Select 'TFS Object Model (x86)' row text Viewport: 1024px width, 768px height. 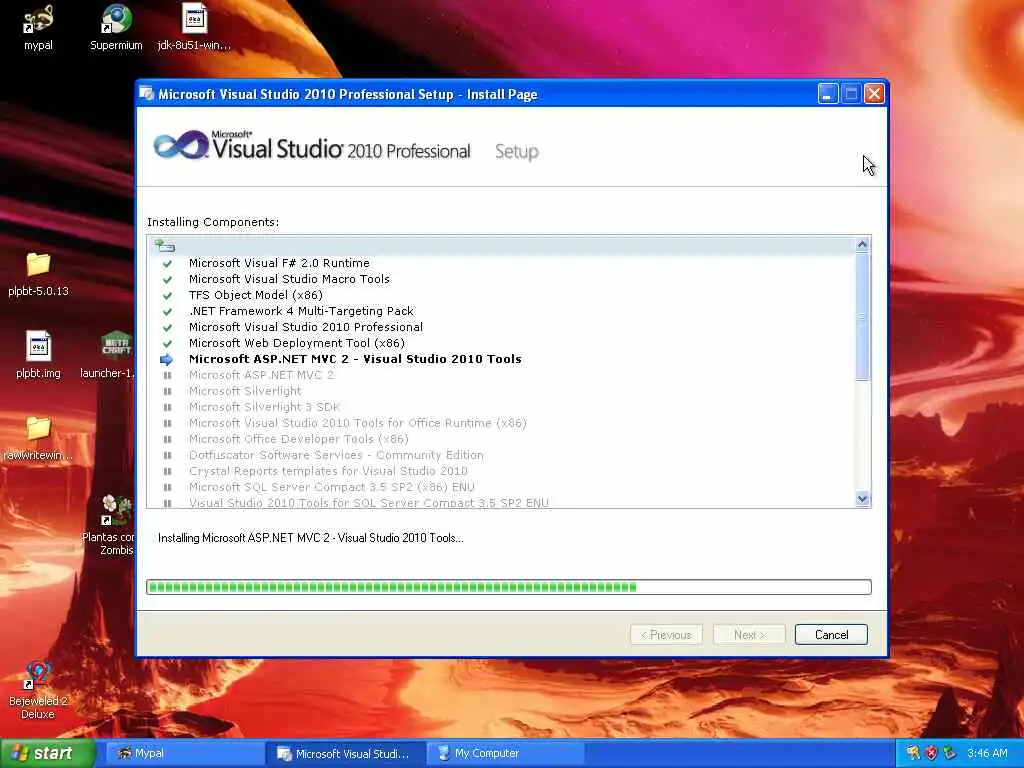[255, 295]
